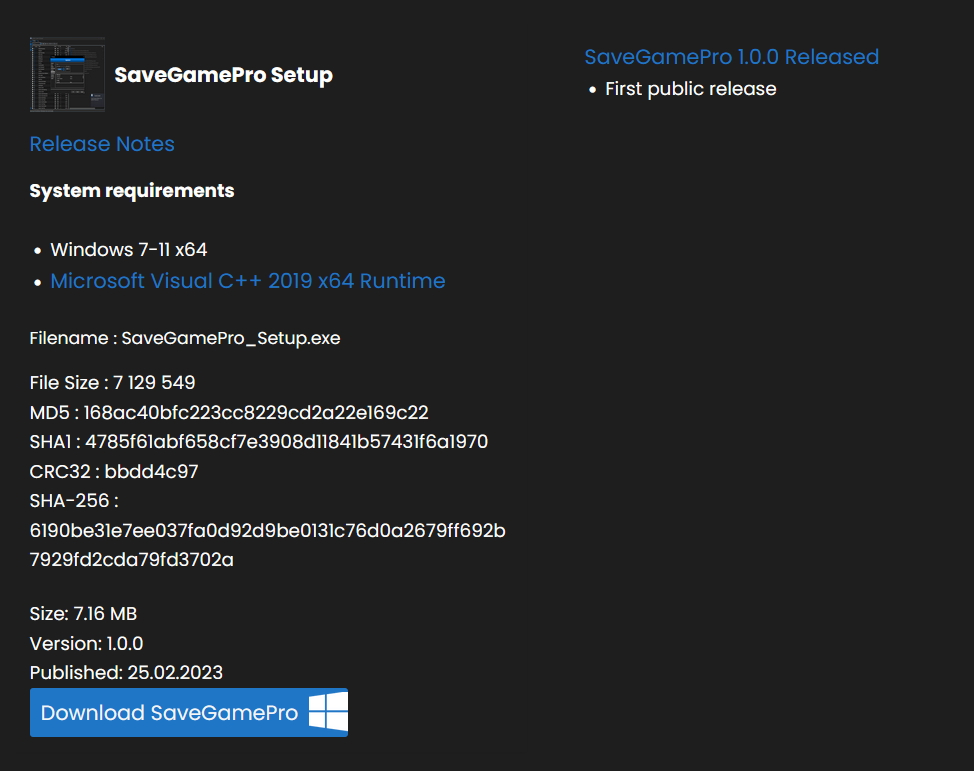Click the SaveGamePro Setup heading
The height and width of the screenshot is (771, 974).
[x=223, y=75]
